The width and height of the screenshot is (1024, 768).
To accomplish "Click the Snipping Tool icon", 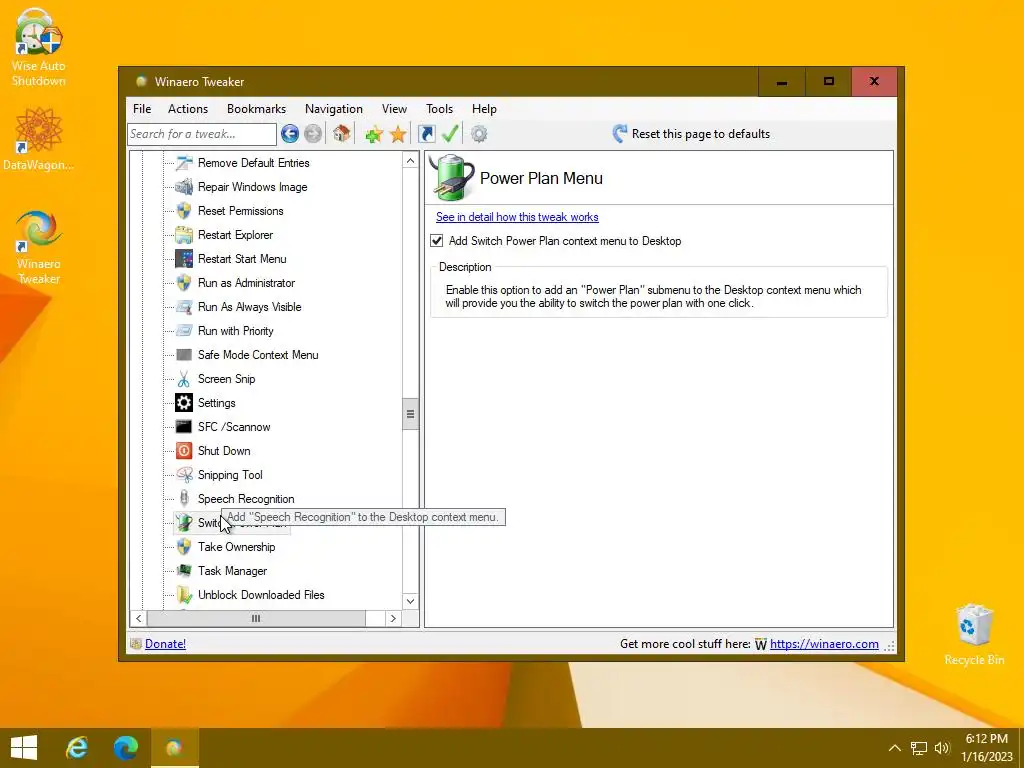I will pyautogui.click(x=184, y=475).
